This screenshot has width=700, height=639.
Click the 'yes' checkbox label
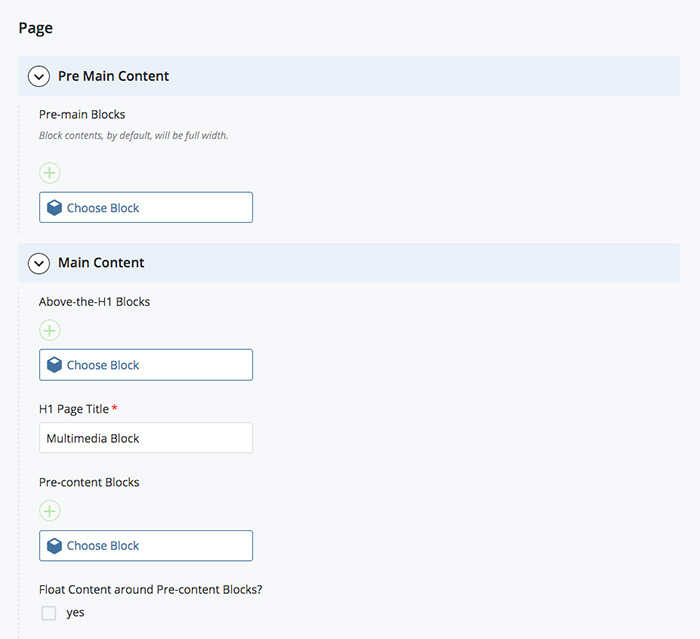(75, 613)
